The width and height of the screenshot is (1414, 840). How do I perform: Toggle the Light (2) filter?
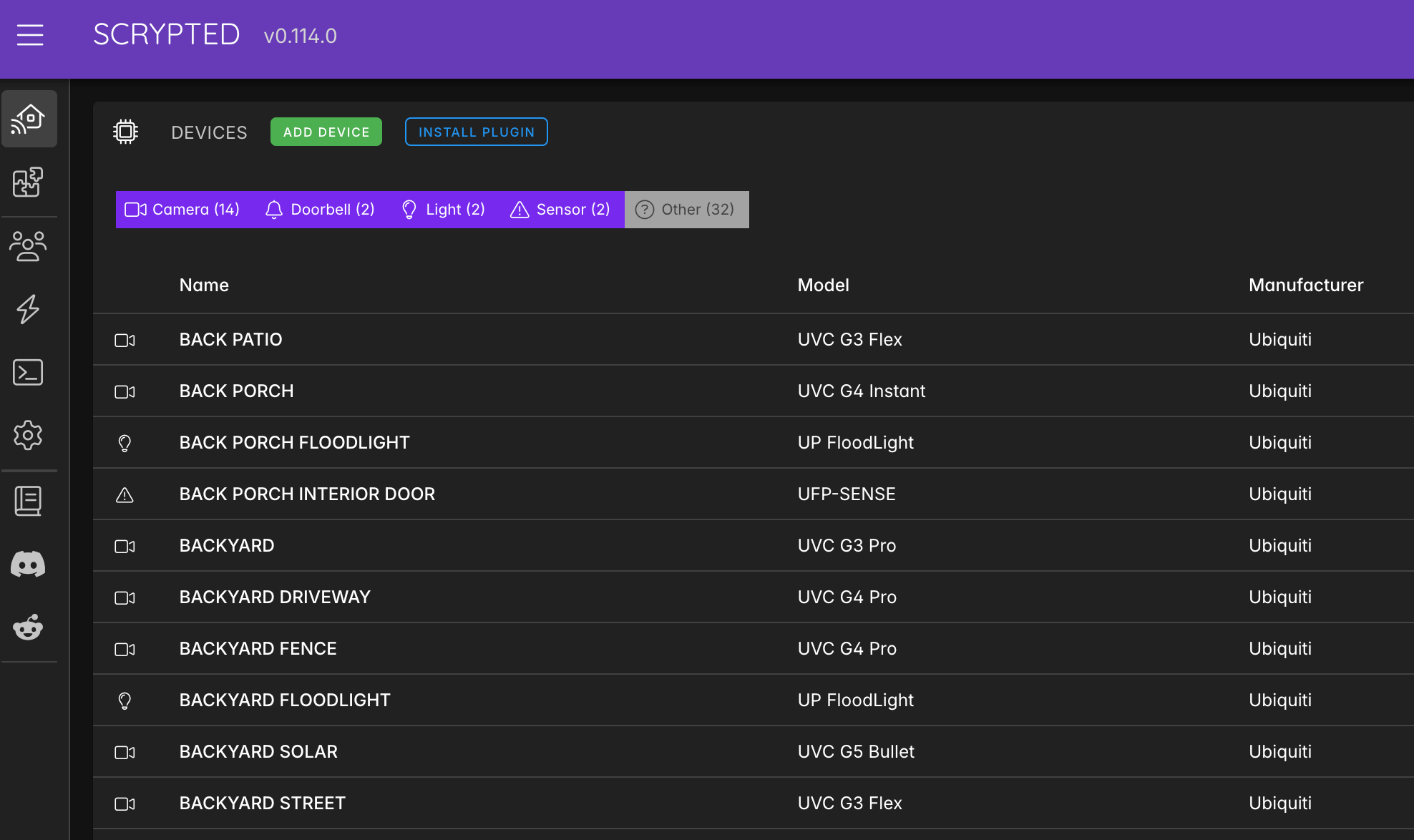[443, 210]
